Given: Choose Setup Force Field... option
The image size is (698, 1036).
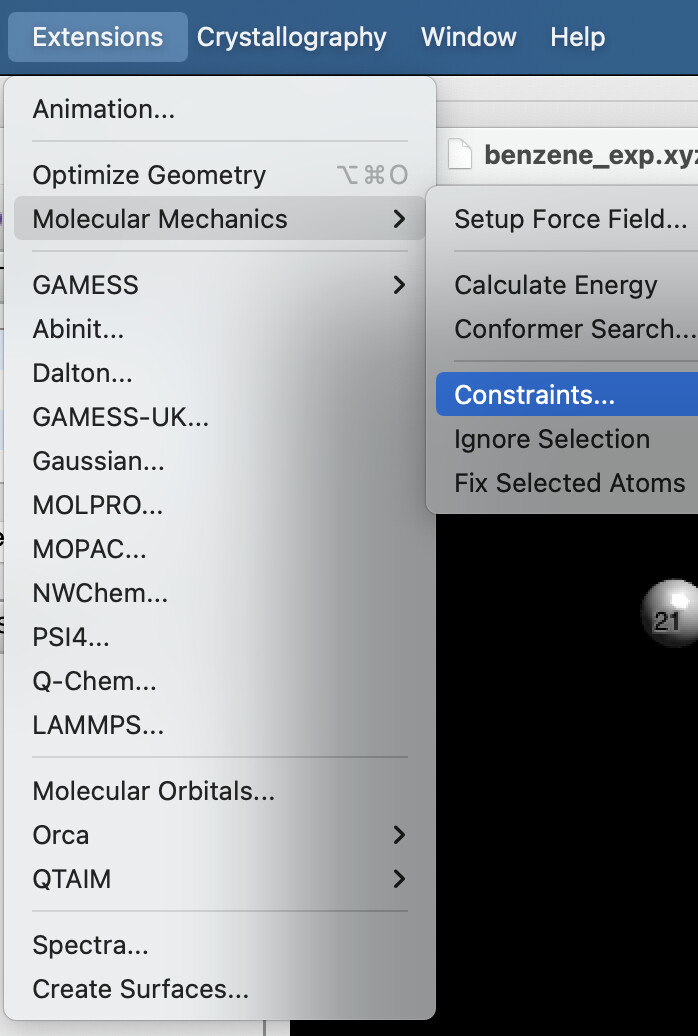Looking at the screenshot, I should [x=570, y=219].
